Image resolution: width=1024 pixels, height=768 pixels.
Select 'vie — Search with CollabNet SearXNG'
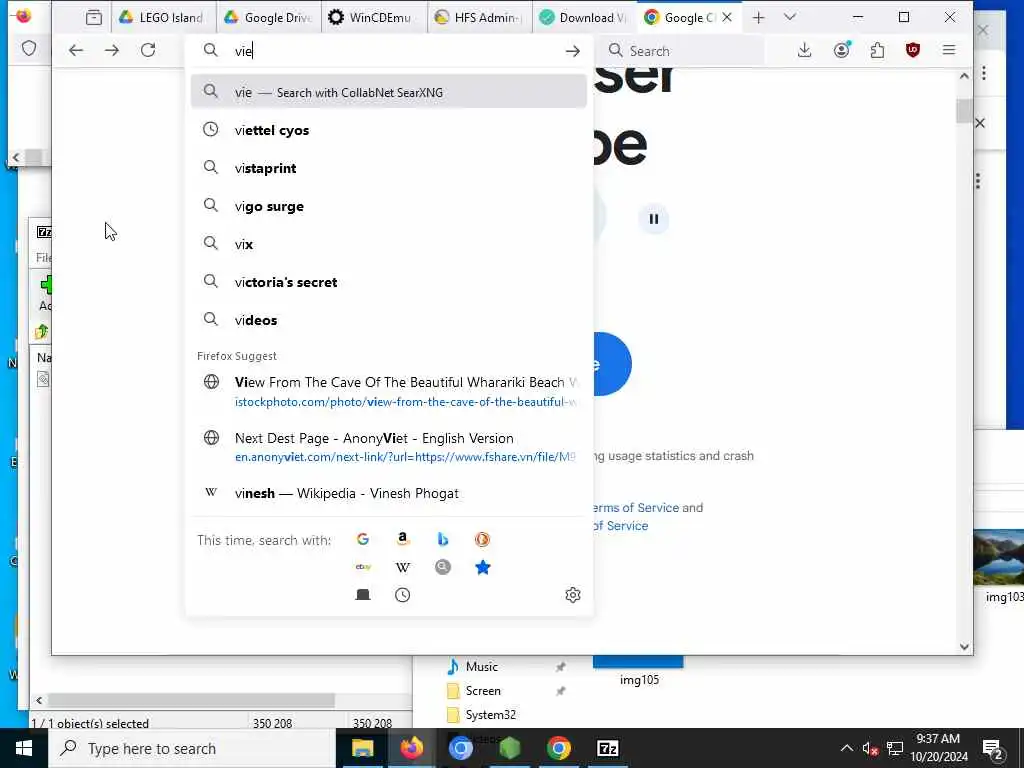(389, 92)
